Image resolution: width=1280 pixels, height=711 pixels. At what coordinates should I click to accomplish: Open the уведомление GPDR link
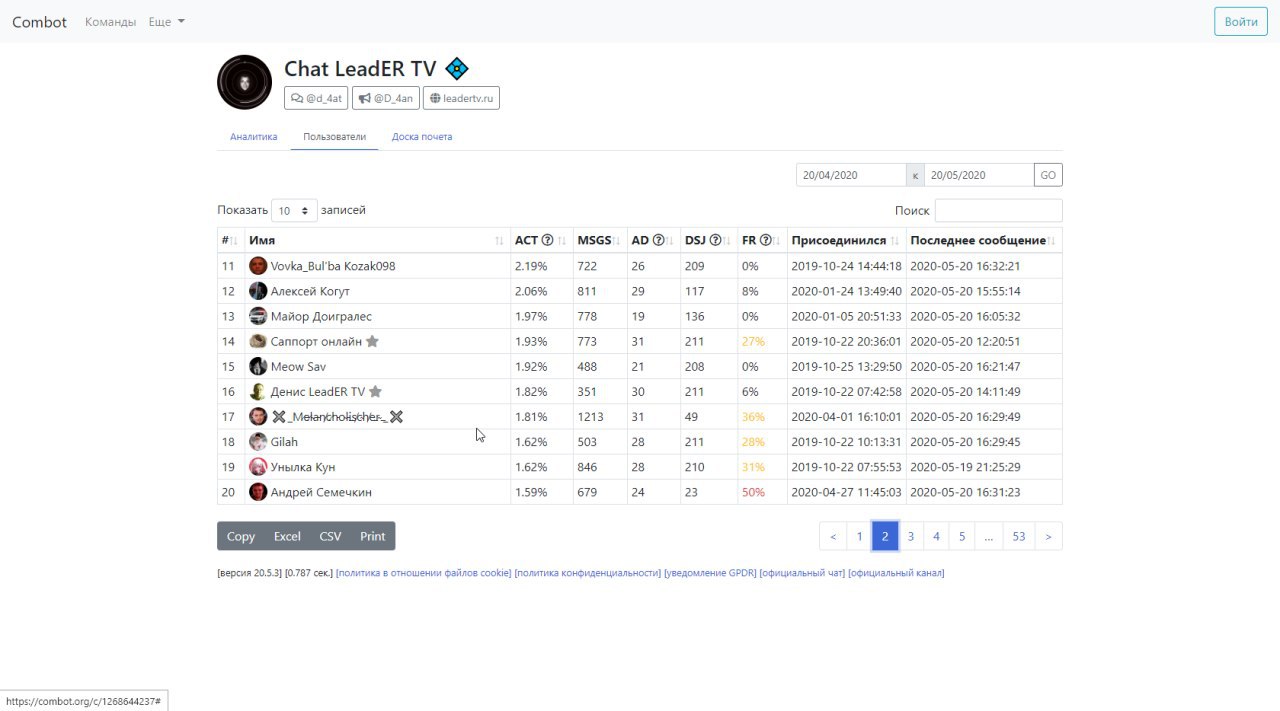(710, 573)
